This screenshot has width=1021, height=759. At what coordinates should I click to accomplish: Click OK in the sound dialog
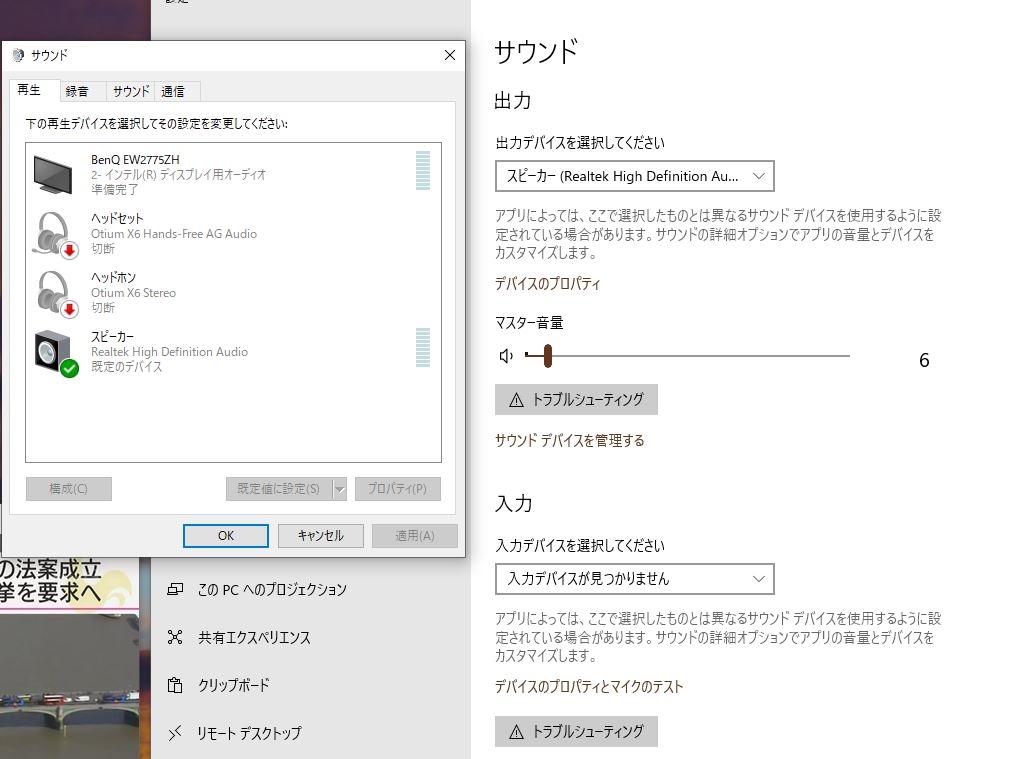pos(226,536)
